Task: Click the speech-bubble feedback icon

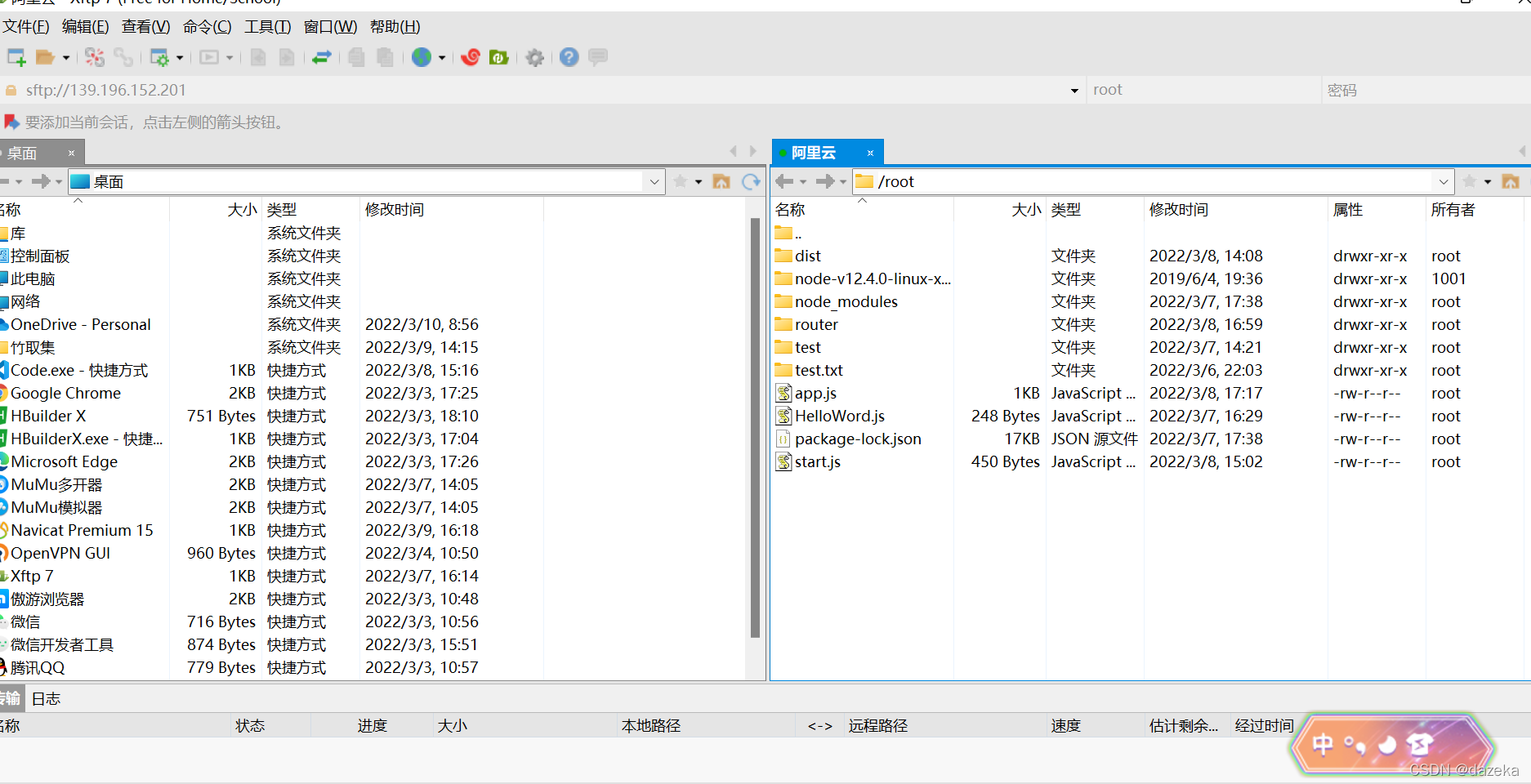Action: tap(598, 57)
